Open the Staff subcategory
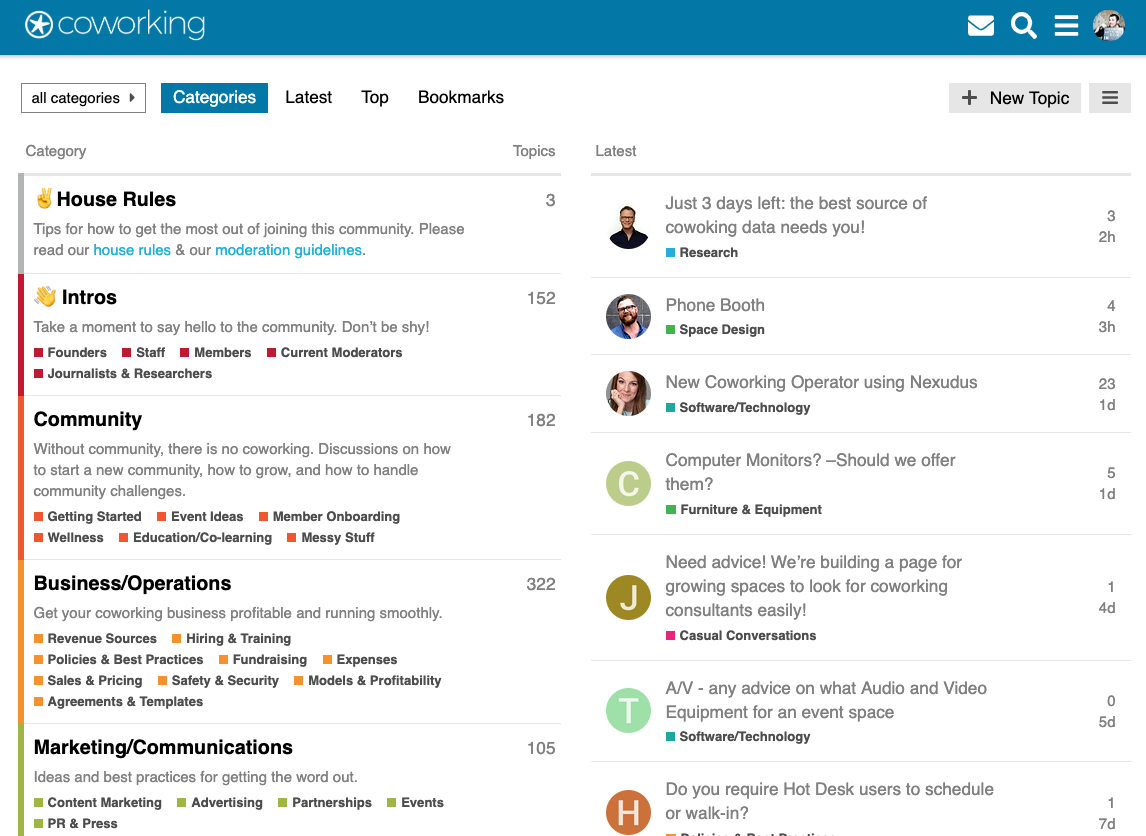This screenshot has height=836, width=1146. point(144,352)
